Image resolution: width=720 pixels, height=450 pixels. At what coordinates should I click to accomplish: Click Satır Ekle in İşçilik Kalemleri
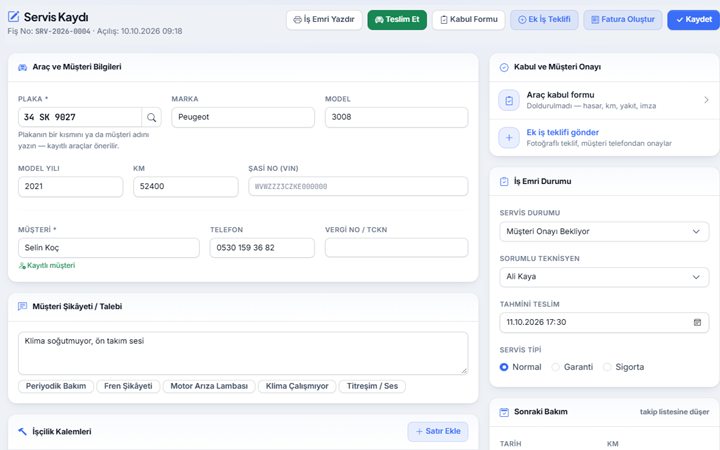(x=438, y=431)
